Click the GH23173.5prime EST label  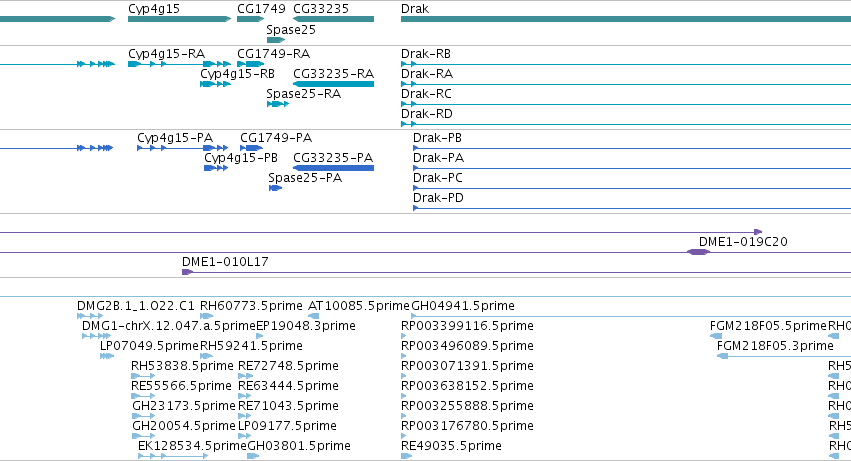(184, 407)
